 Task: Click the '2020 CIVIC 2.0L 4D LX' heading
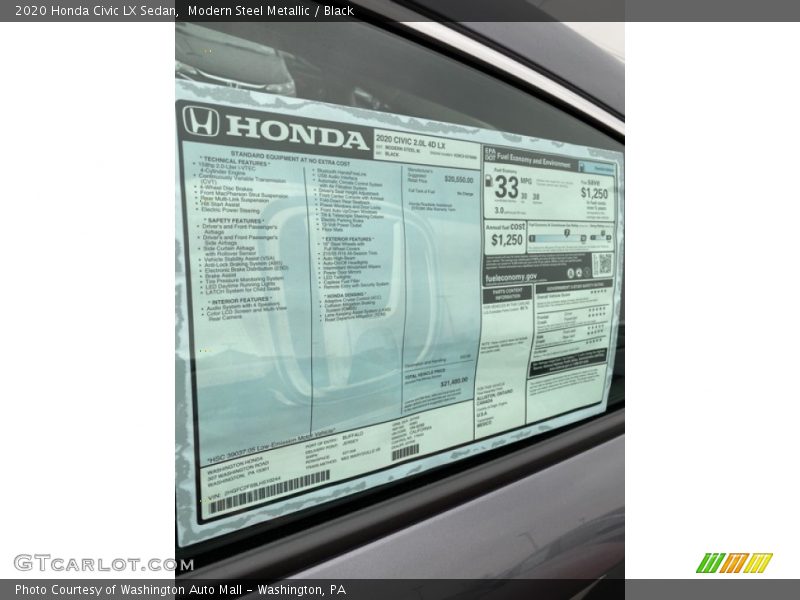411,142
